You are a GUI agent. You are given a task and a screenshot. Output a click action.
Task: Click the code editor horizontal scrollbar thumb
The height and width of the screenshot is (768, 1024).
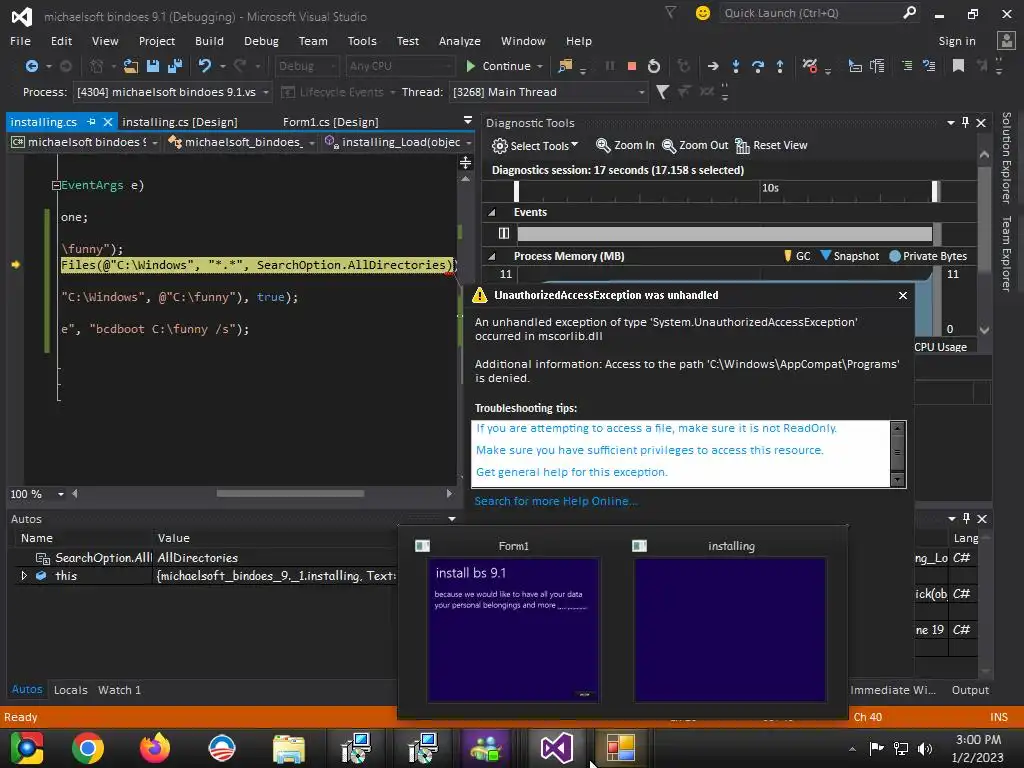[290, 494]
